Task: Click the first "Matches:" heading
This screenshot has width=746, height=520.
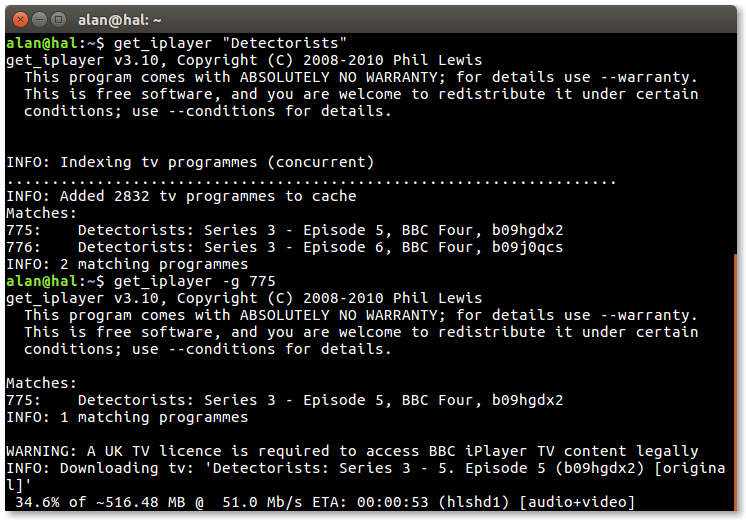Action: coord(41,213)
